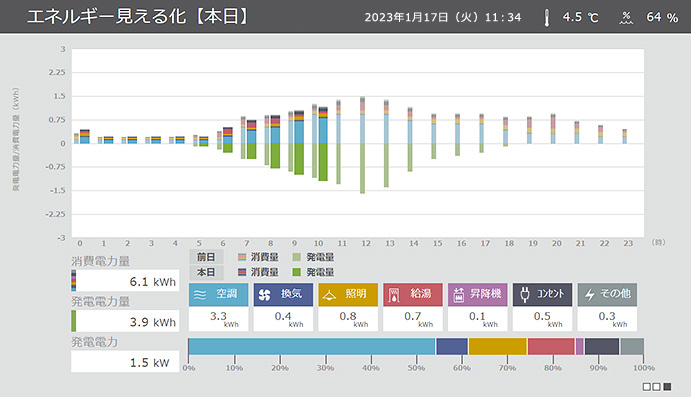
Task: Select the 本日 legend tab
Action: click(x=206, y=272)
